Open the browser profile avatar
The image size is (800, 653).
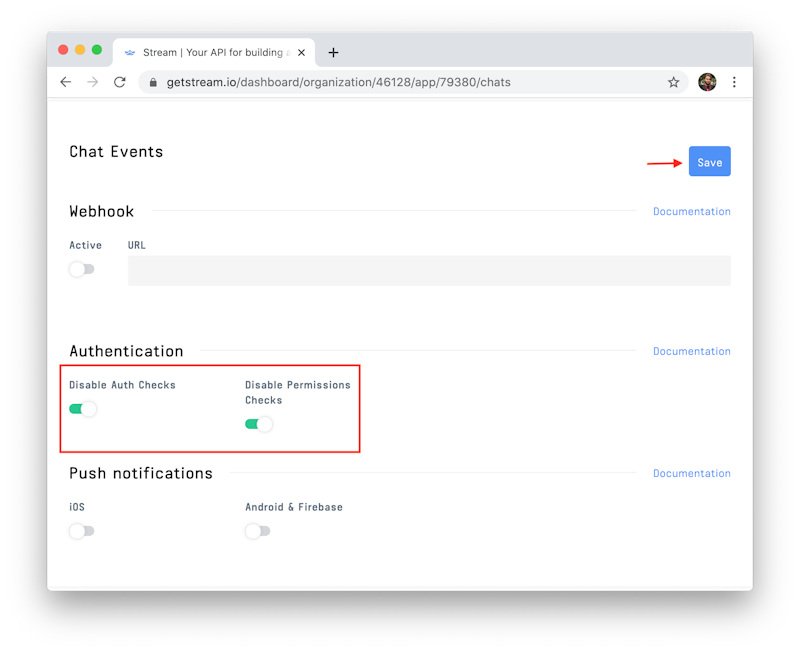tap(708, 82)
